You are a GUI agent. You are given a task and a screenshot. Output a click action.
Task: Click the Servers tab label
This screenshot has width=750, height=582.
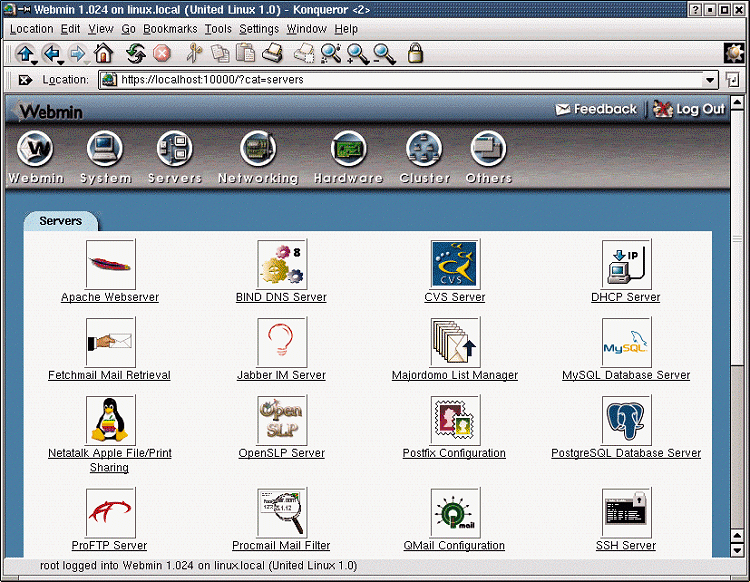(x=61, y=221)
